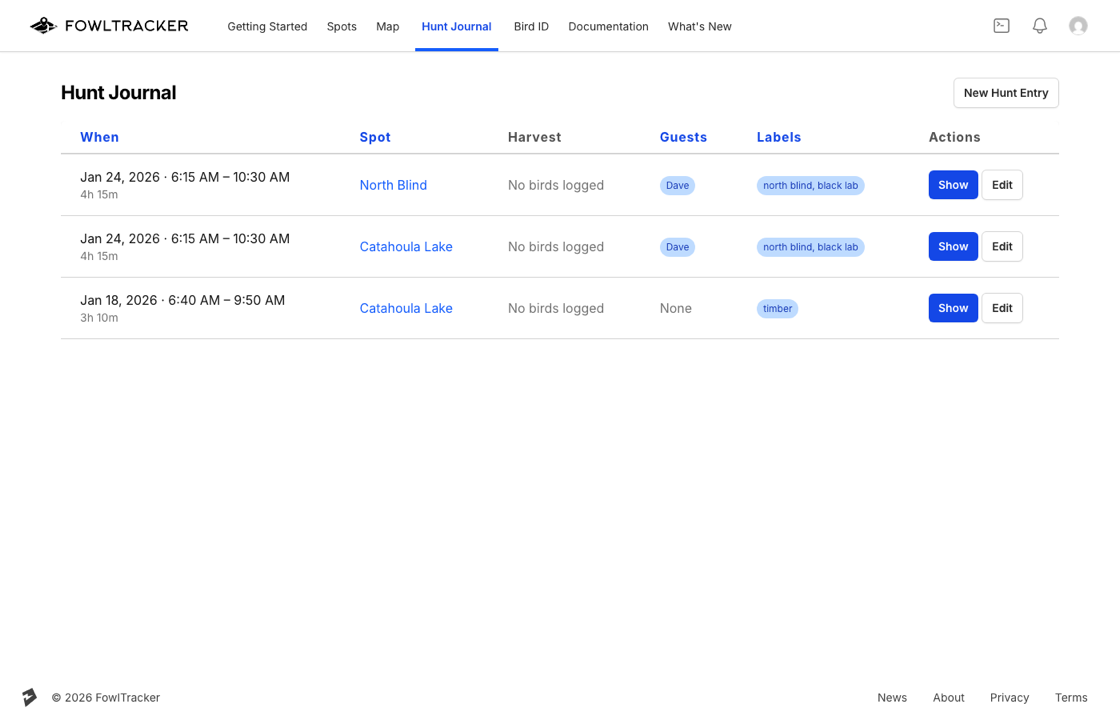This screenshot has width=1120, height=720.
Task: Click the Dave guest tag in North Blind row
Action: pyautogui.click(x=677, y=185)
